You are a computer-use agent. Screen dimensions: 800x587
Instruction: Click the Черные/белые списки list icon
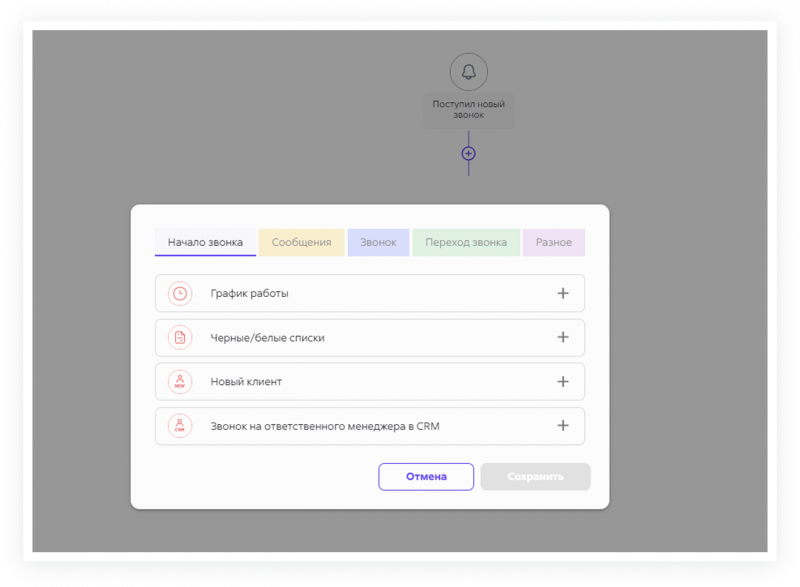click(179, 338)
